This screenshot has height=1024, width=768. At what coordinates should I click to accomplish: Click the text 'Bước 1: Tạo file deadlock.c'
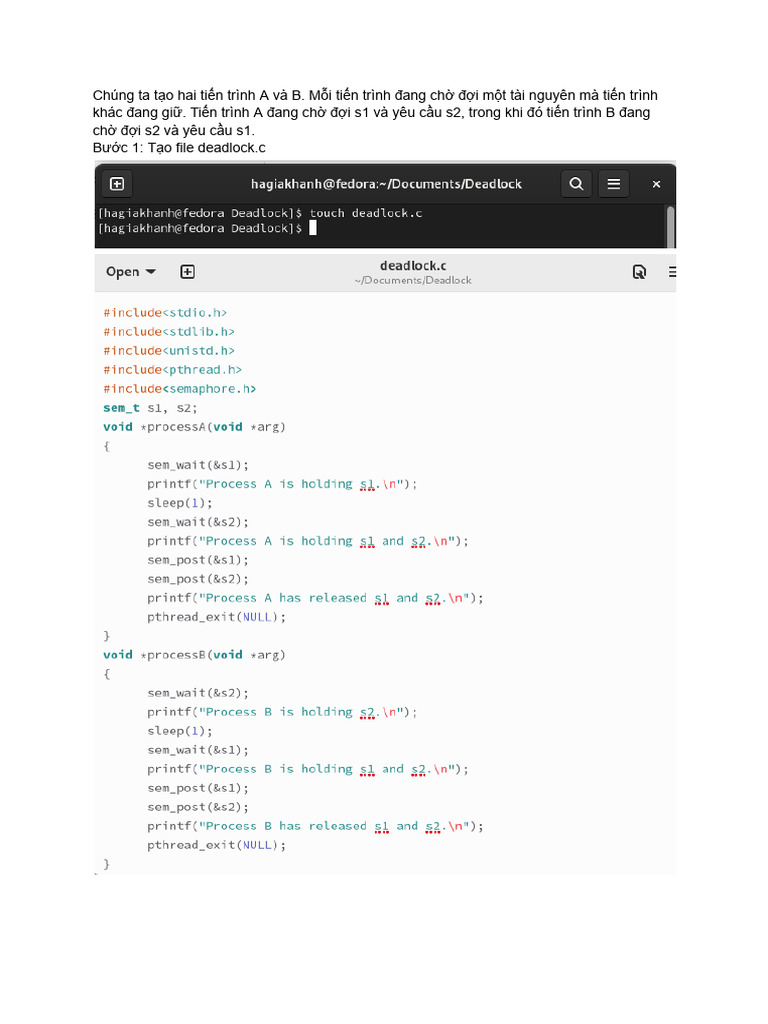[x=179, y=148]
